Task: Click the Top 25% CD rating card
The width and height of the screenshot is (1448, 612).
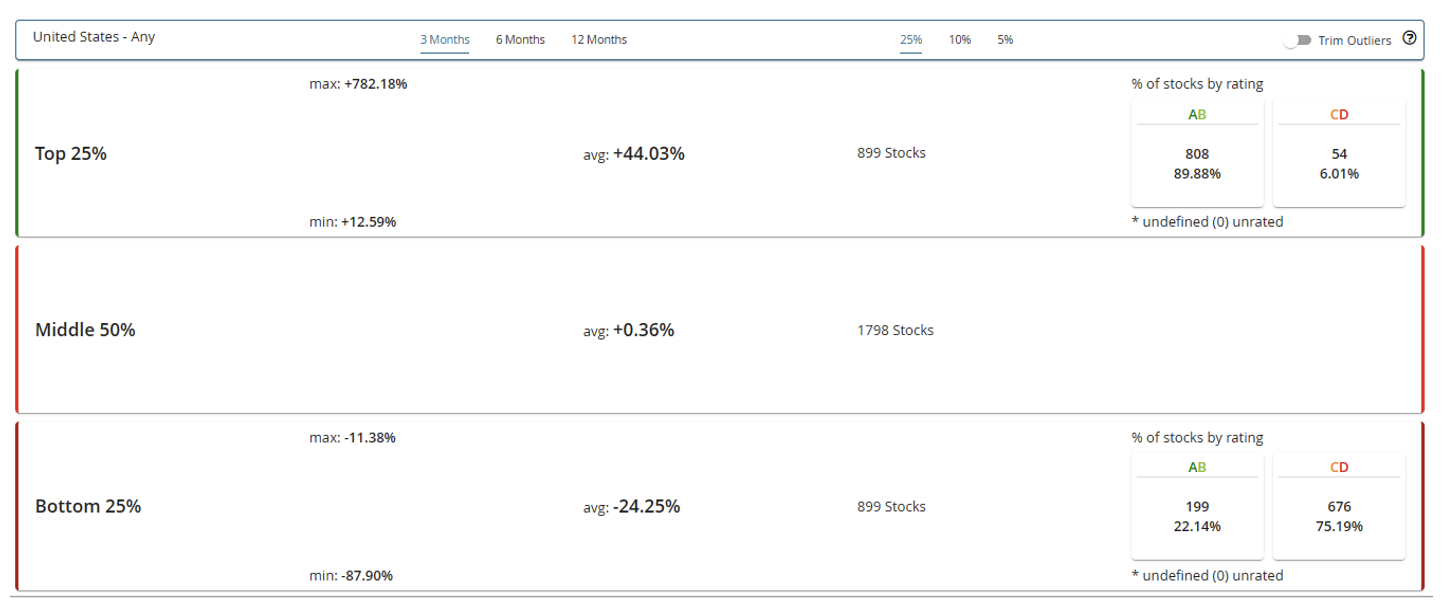Action: point(1339,153)
